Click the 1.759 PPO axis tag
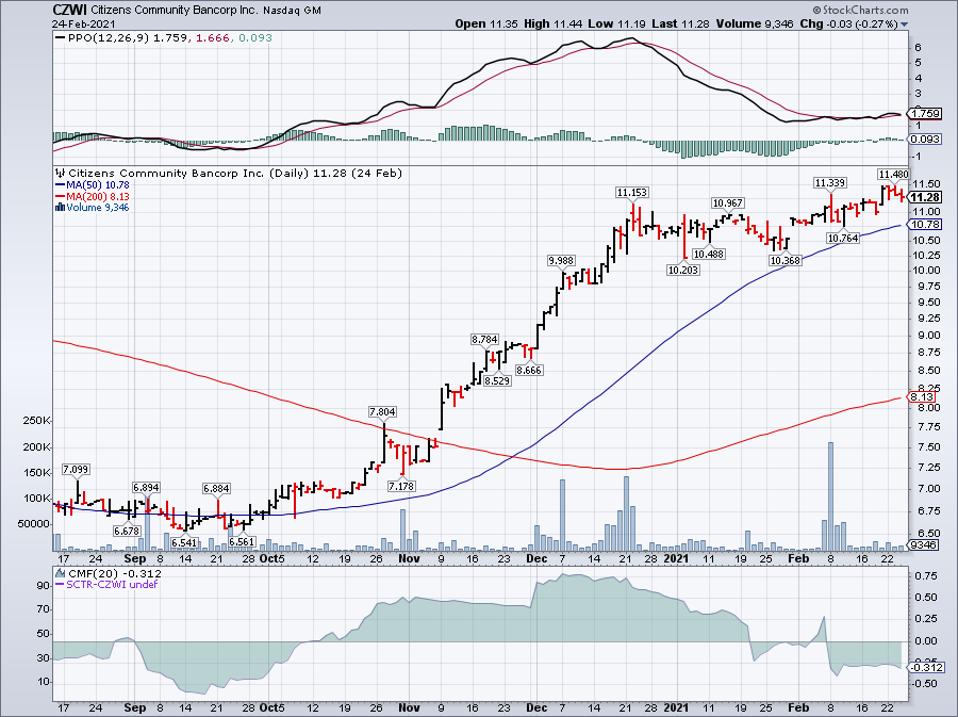This screenshot has height=717, width=958. pyautogui.click(x=925, y=114)
